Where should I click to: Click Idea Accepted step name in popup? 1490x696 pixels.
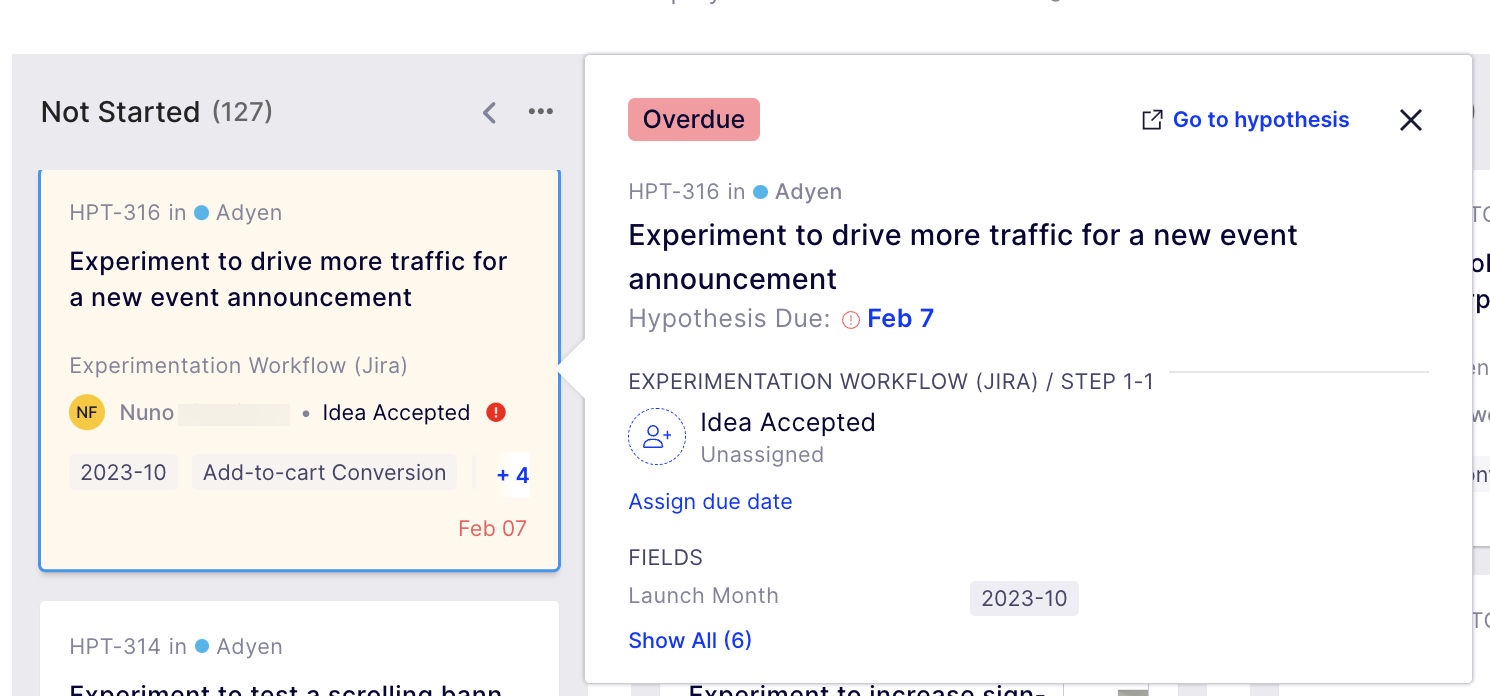787,423
